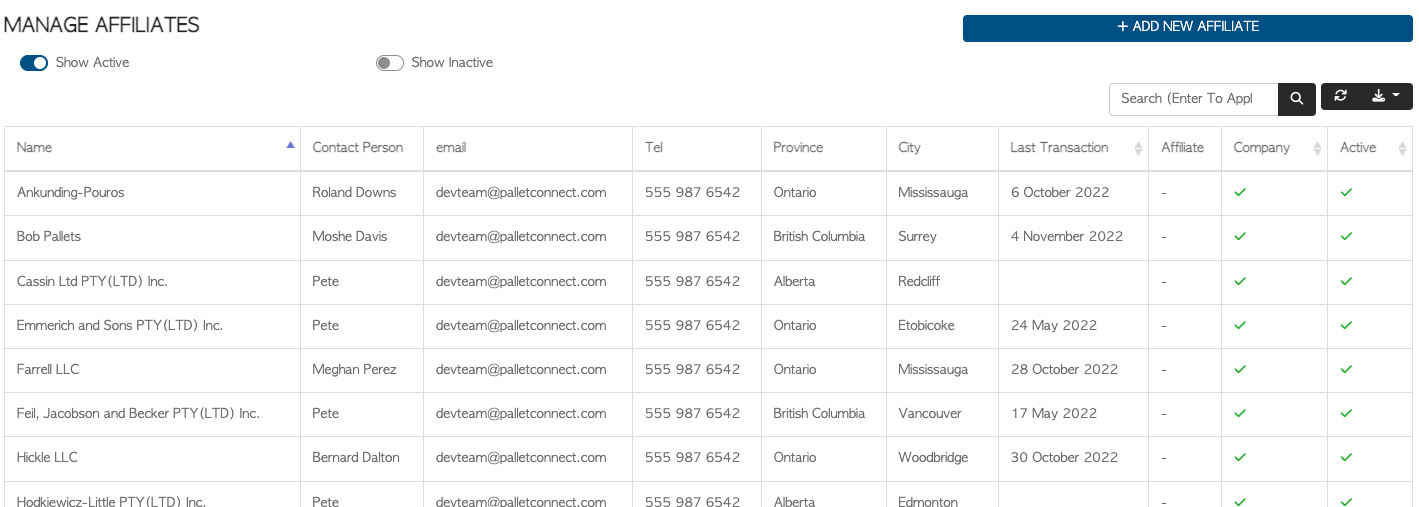
Task: Click into the search input field
Action: pos(1194,99)
